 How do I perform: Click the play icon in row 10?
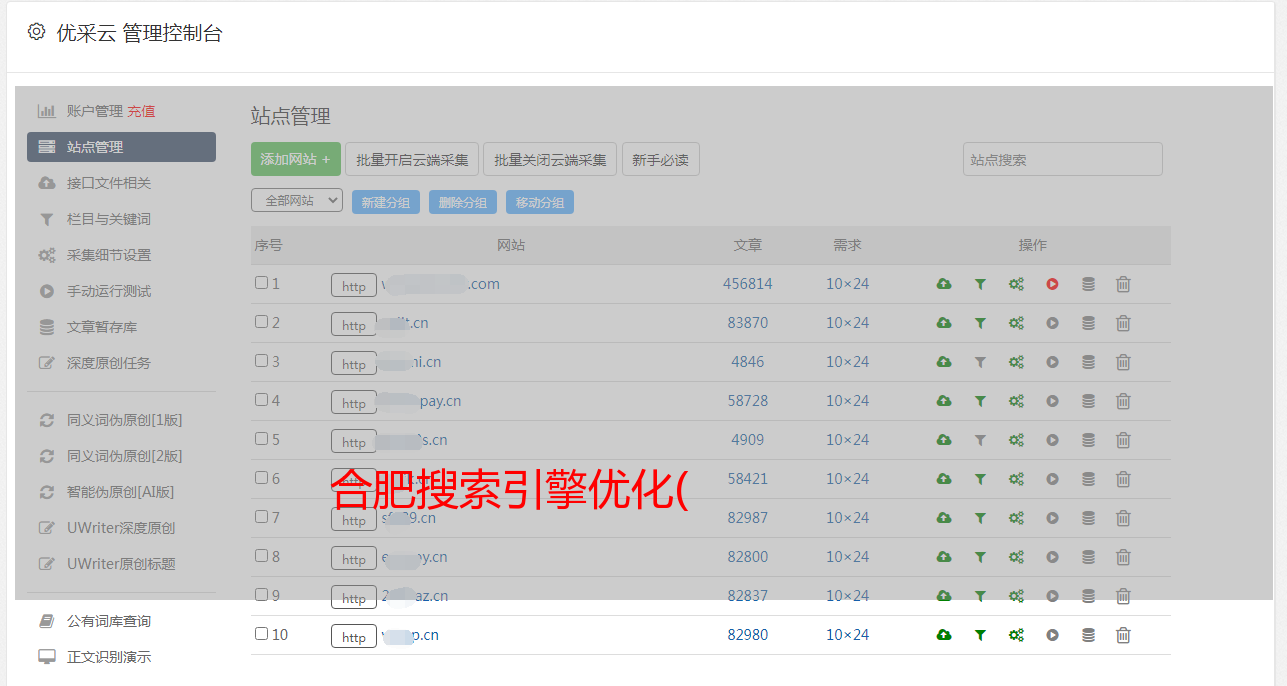pyautogui.click(x=1052, y=635)
